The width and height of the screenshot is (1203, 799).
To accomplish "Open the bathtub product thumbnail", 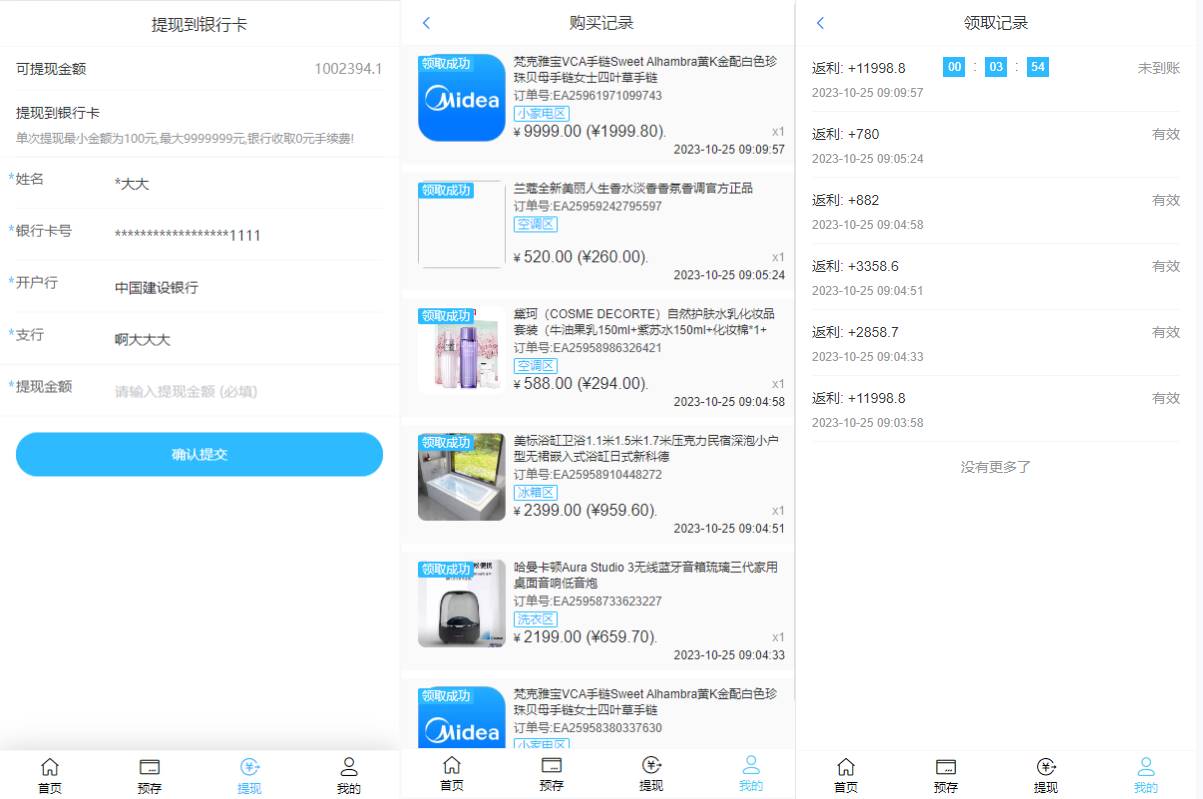I will point(461,477).
